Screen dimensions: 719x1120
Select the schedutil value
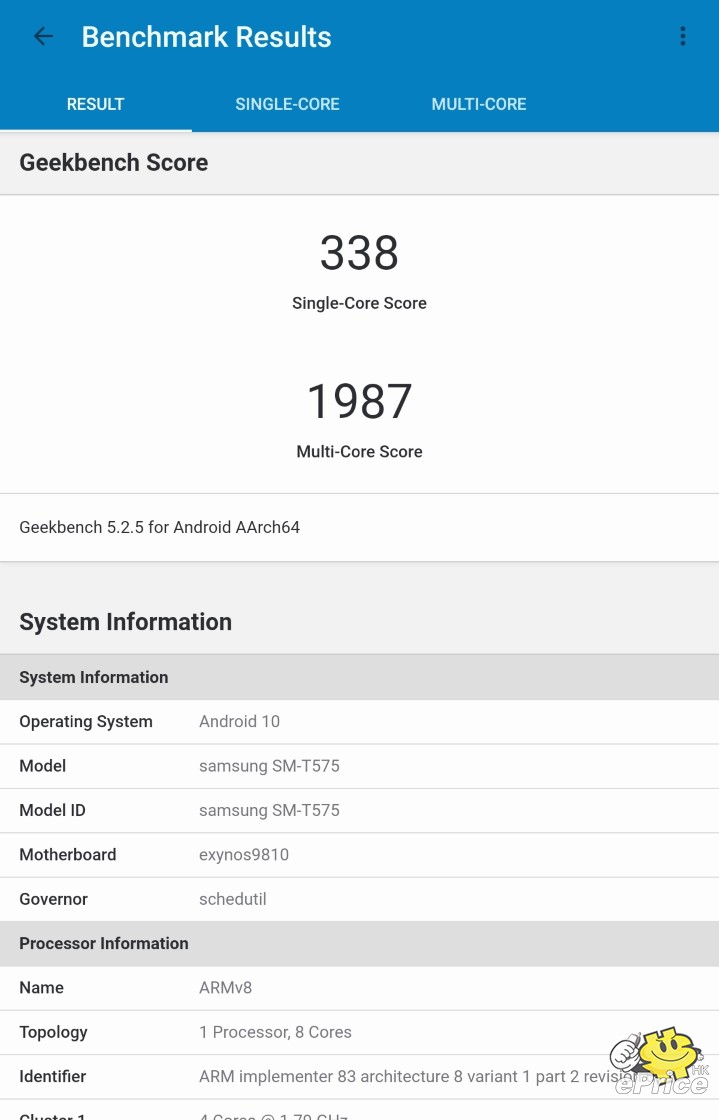[x=233, y=899]
